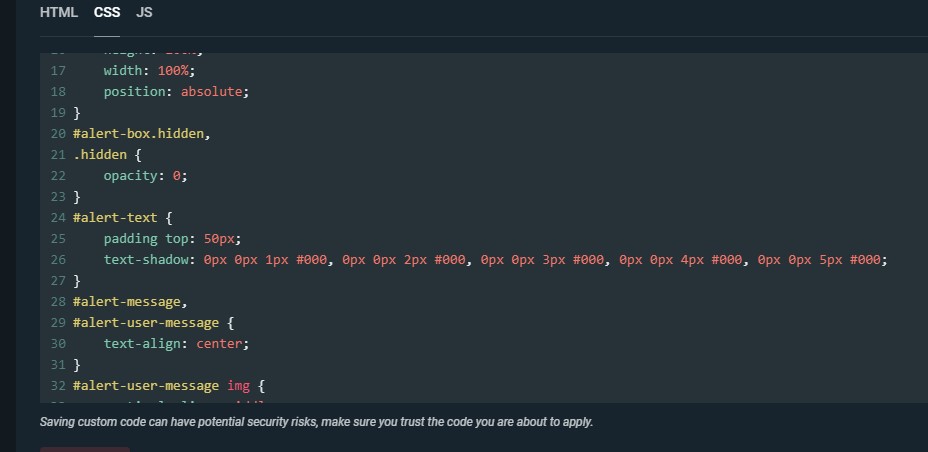The width and height of the screenshot is (928, 452).
Task: Click the .hidden selector on line 21
Action: (x=99, y=154)
